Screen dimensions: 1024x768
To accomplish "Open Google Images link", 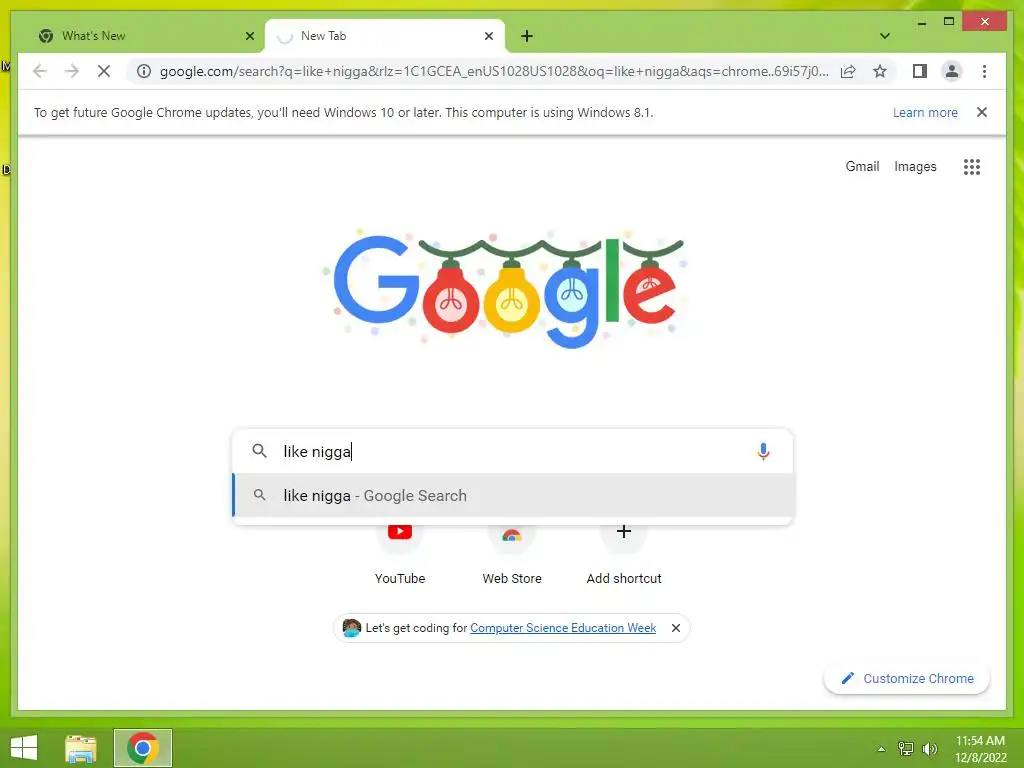I will (915, 167).
